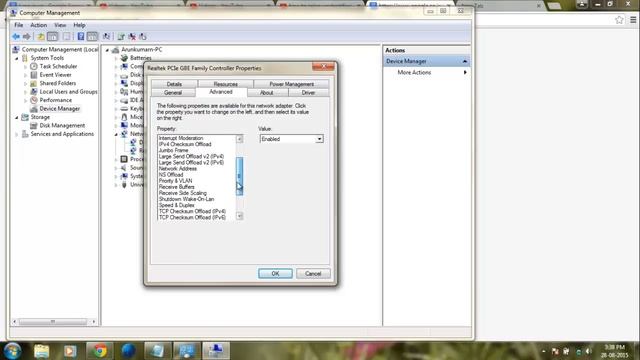Click the Windows Start orb

12,351
